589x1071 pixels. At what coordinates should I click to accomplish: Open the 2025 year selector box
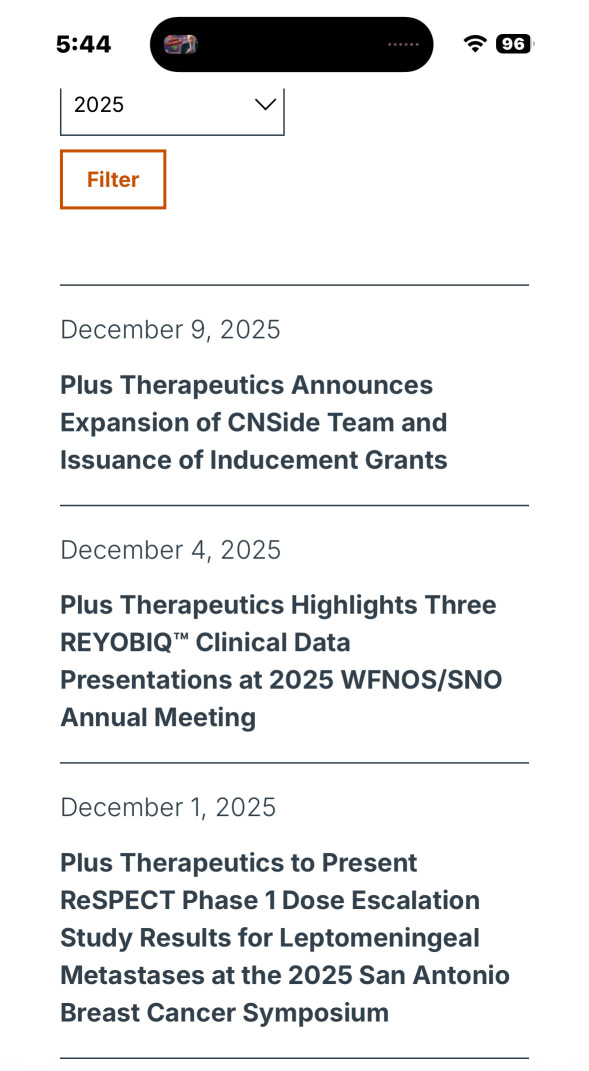click(x=172, y=111)
